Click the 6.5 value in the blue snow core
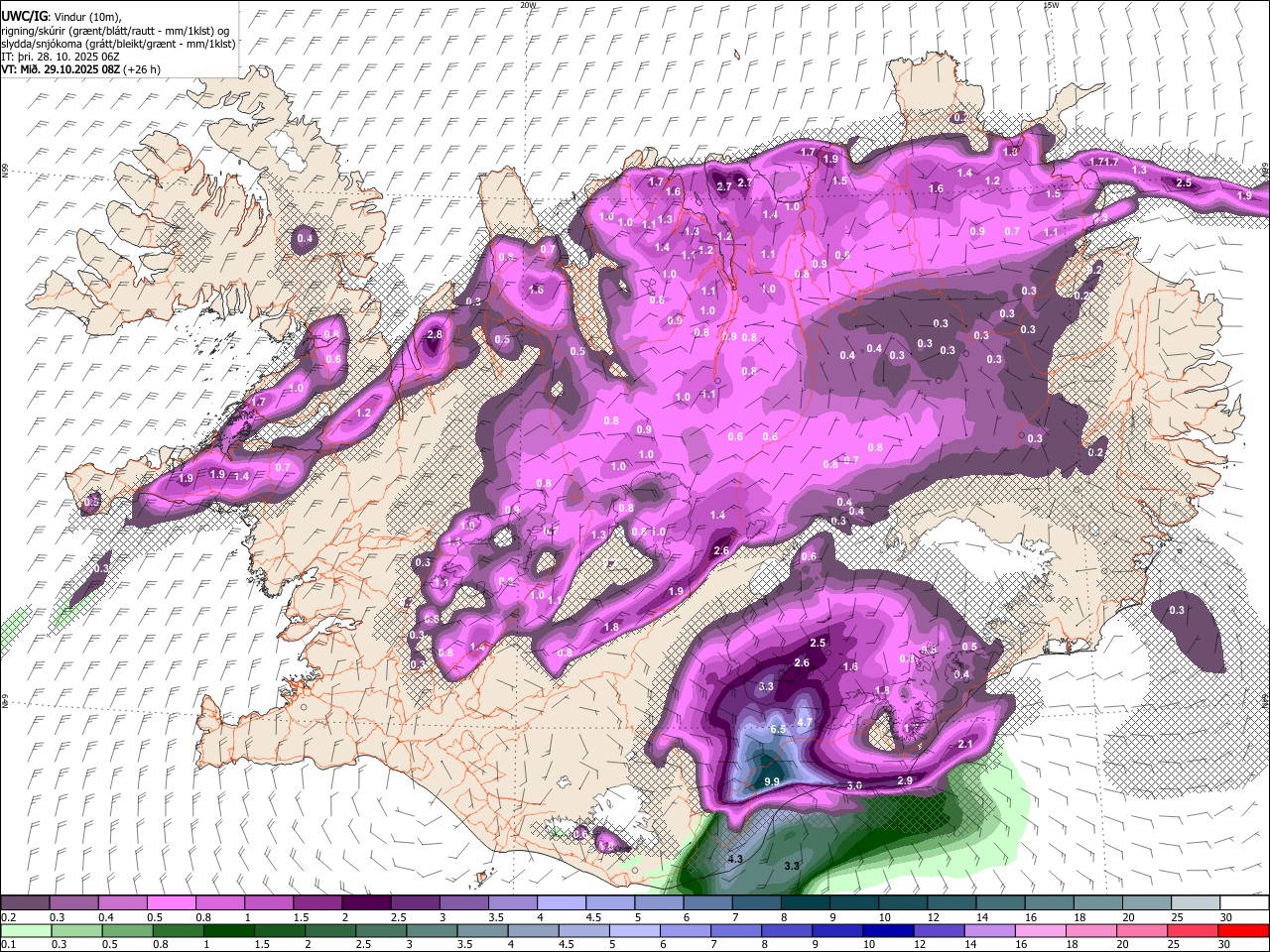Viewport: 1270px width, 952px height. pyautogui.click(x=778, y=729)
